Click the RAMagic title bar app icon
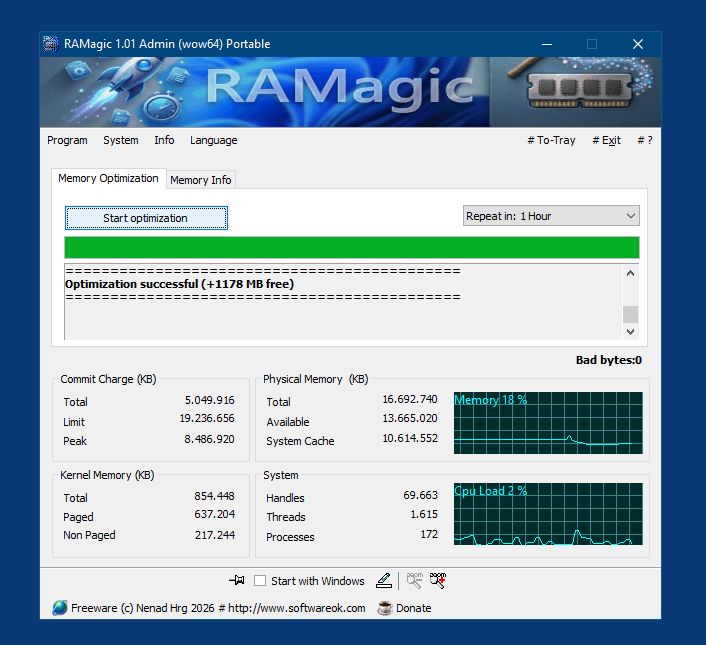 (51, 44)
